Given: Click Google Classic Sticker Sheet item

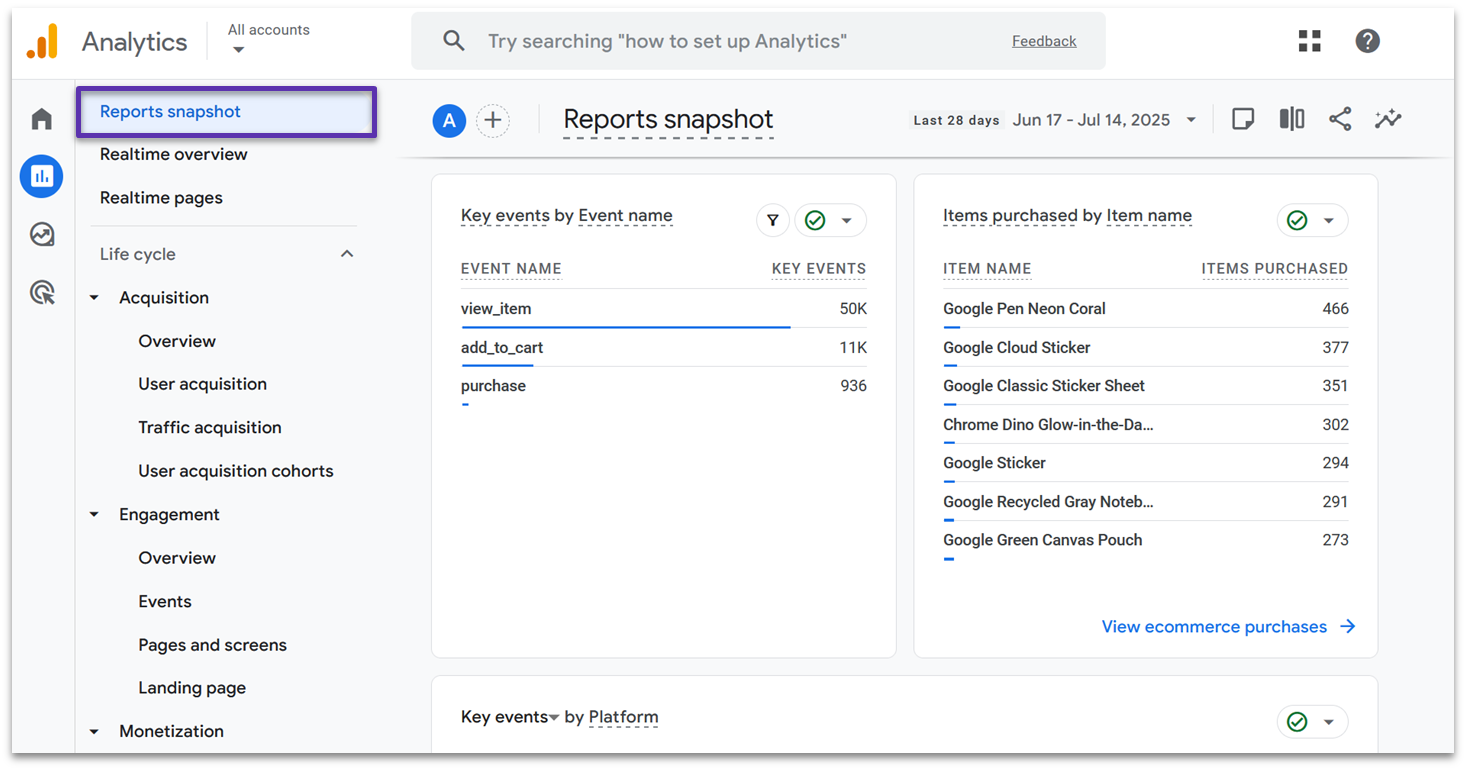Looking at the screenshot, I should tap(1043, 386).
